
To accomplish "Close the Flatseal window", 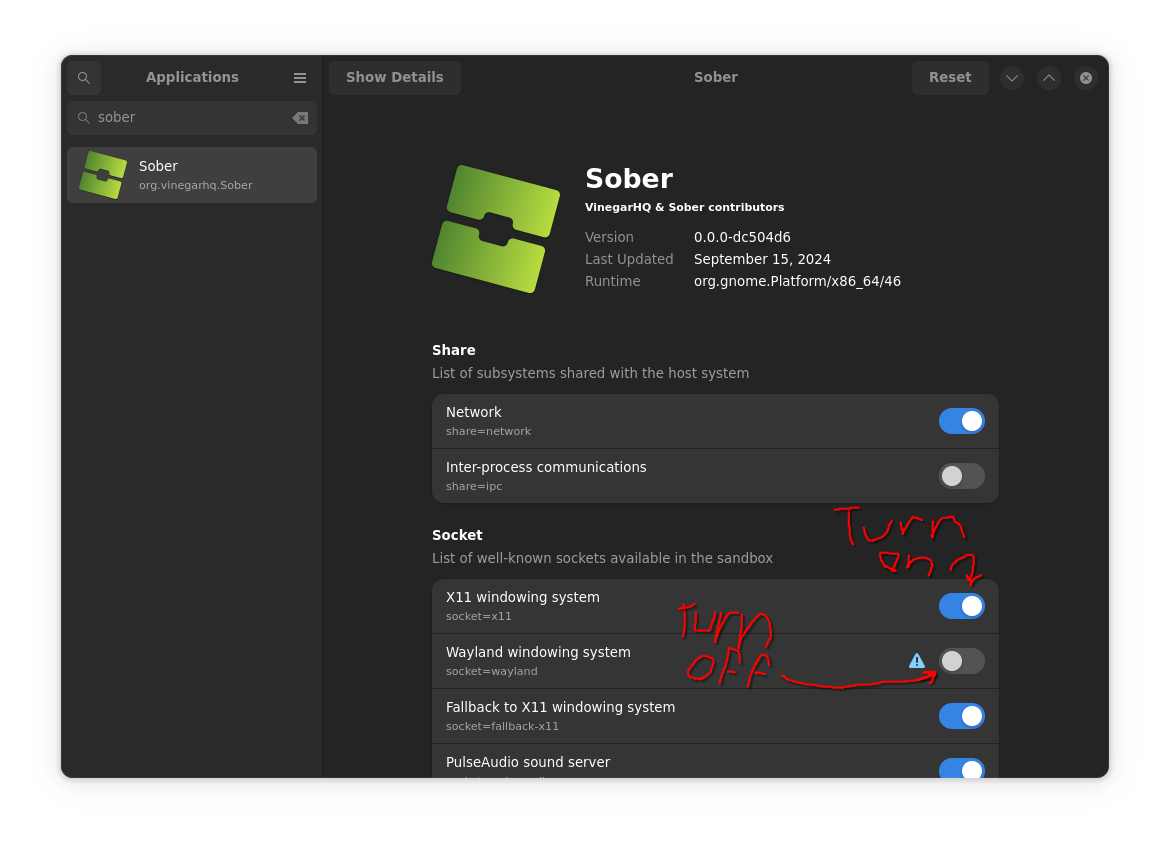I will click(1086, 78).
